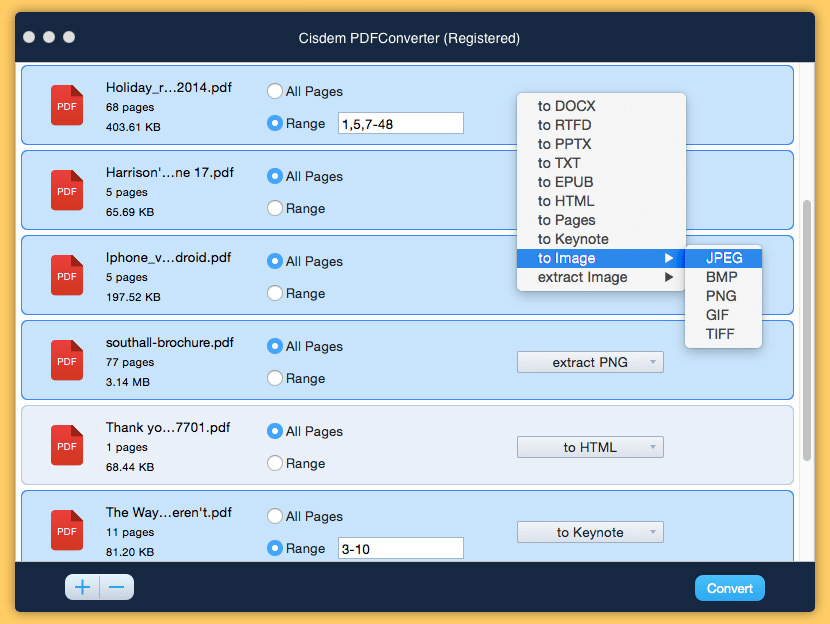The width and height of the screenshot is (830, 624).
Task: Click the minus icon to remove file
Action: pyautogui.click(x=116, y=588)
